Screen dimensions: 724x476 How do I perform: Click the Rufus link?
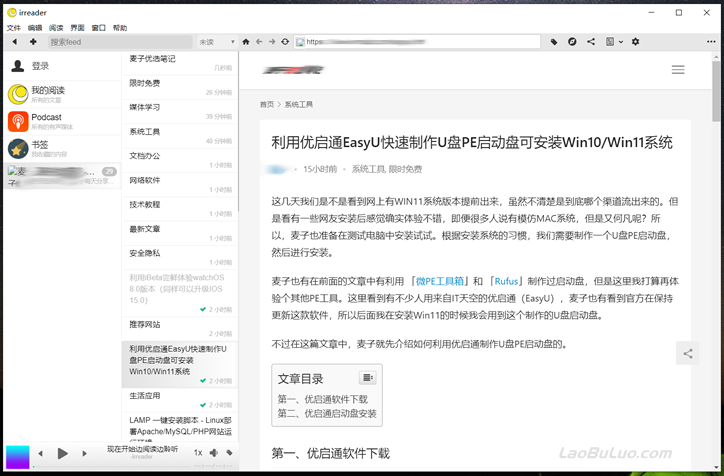(506, 281)
